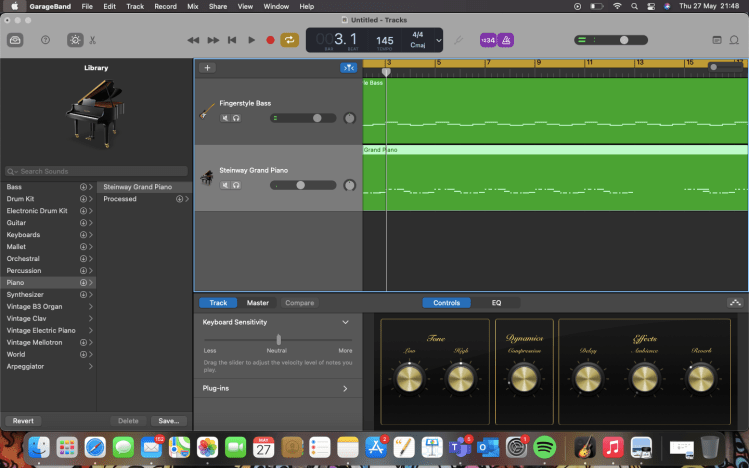Click the Rewind transport button
The height and width of the screenshot is (468, 749).
193,40
